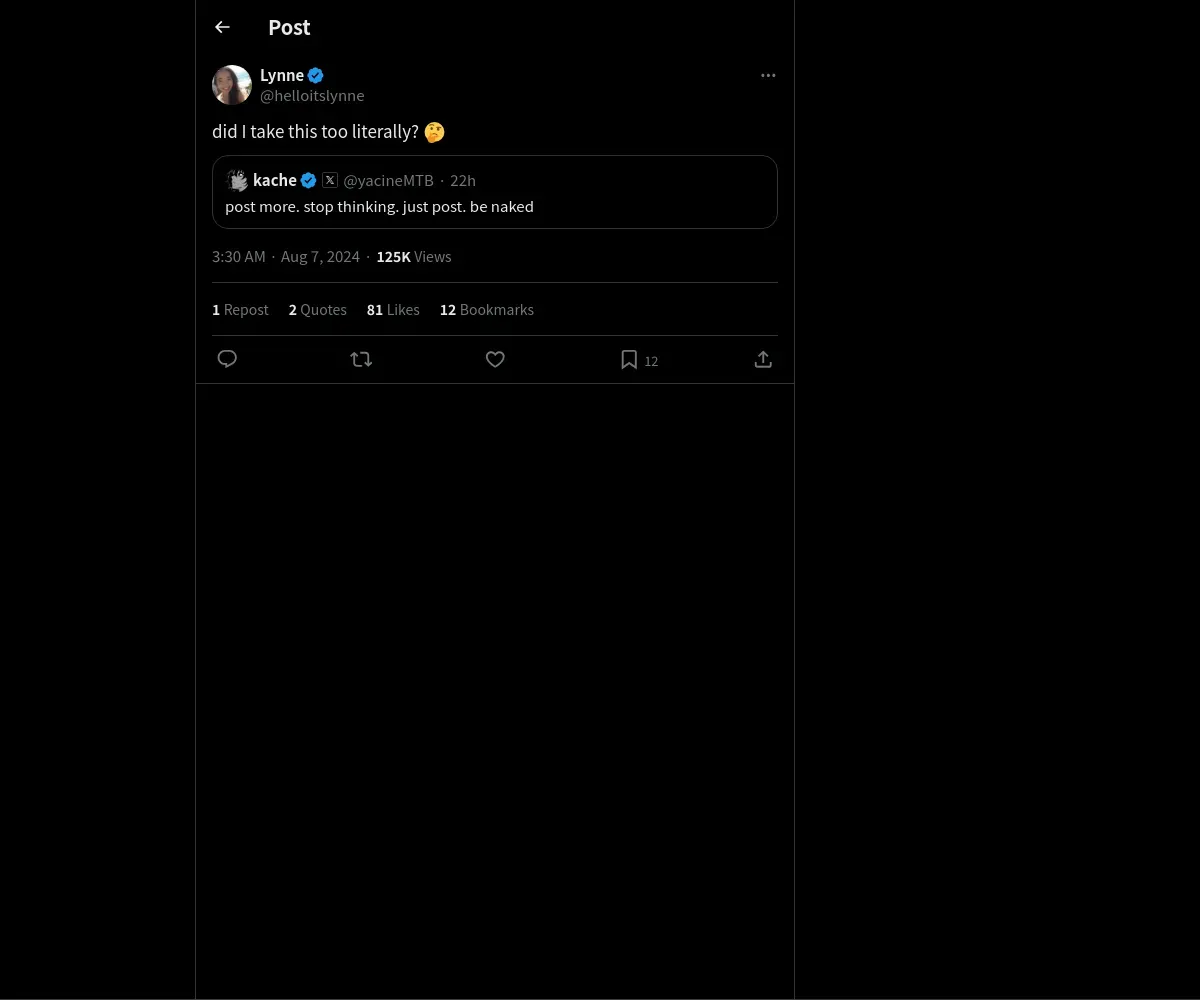Click kache's blue verified badge

click(x=308, y=180)
